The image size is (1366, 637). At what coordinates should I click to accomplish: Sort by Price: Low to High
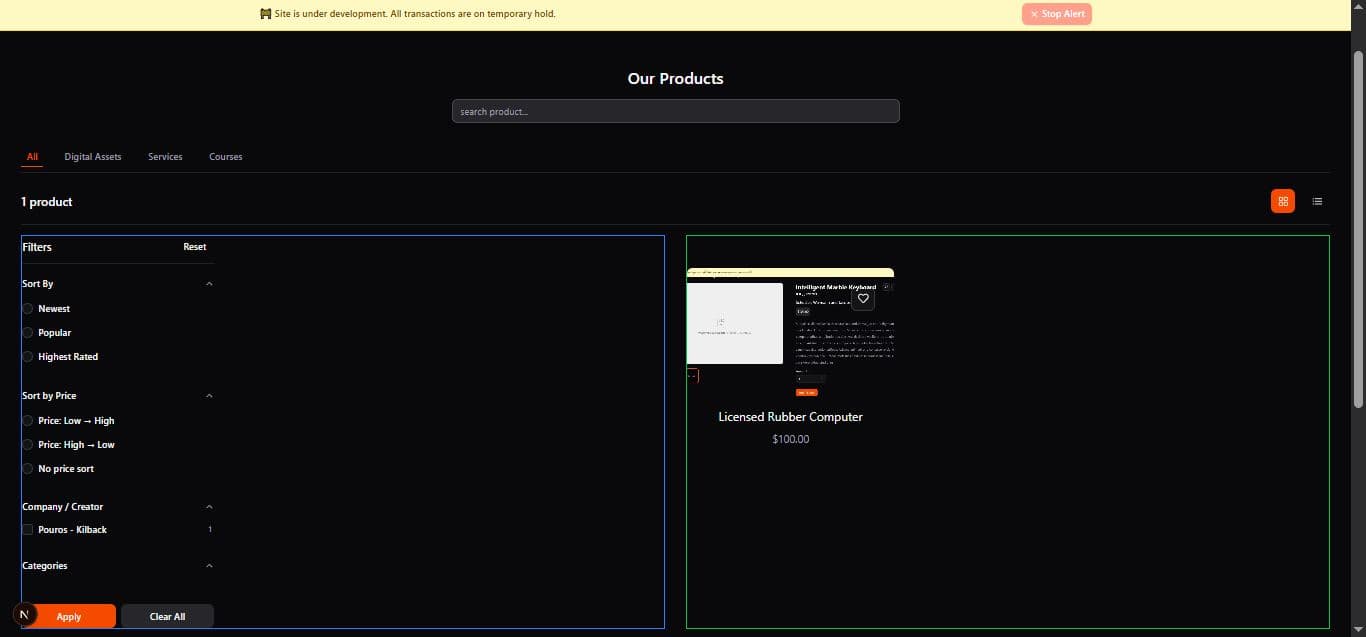tap(28, 421)
